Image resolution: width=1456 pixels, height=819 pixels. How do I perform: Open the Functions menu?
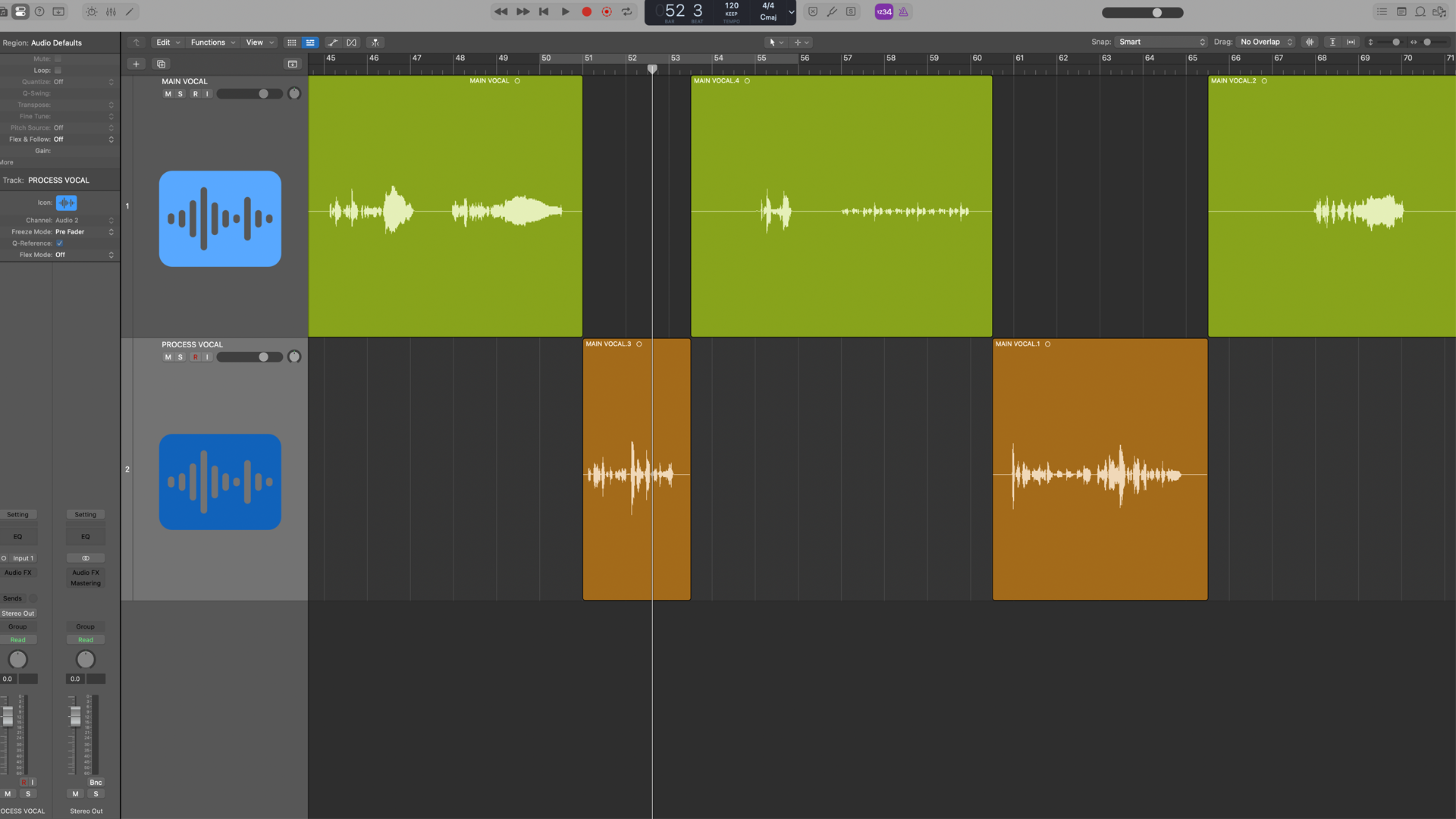[x=213, y=42]
